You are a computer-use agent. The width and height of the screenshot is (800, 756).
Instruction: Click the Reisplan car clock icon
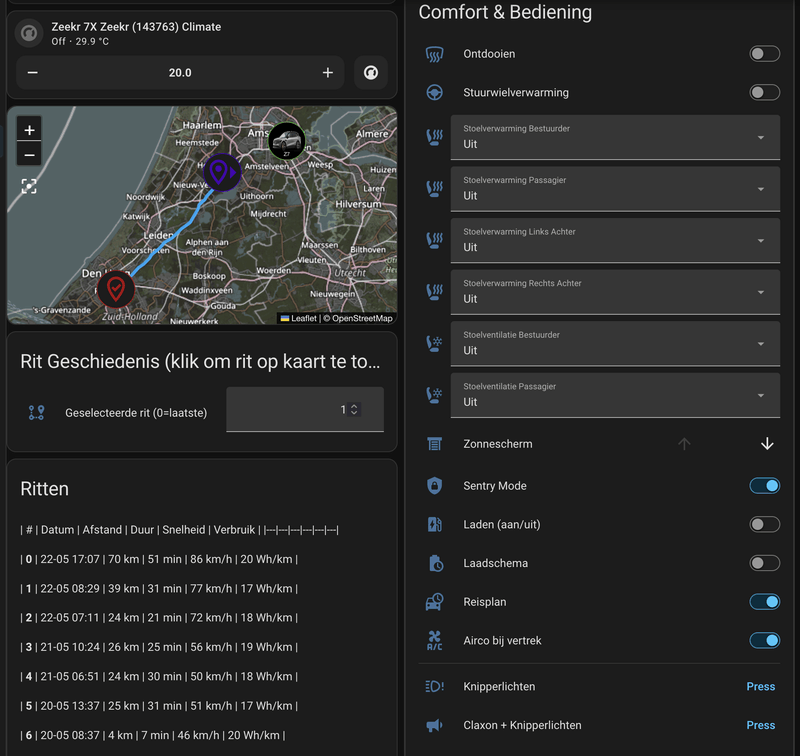(434, 602)
